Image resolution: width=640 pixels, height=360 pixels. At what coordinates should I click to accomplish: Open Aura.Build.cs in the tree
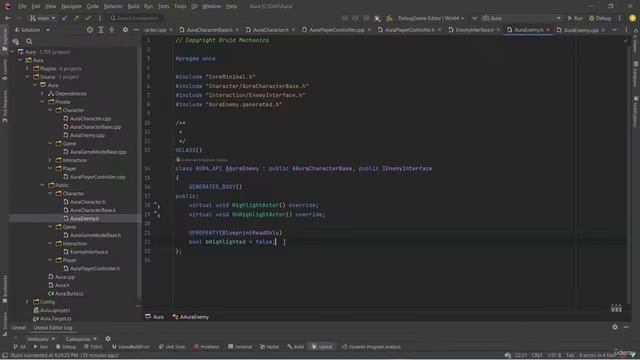tap(66, 293)
